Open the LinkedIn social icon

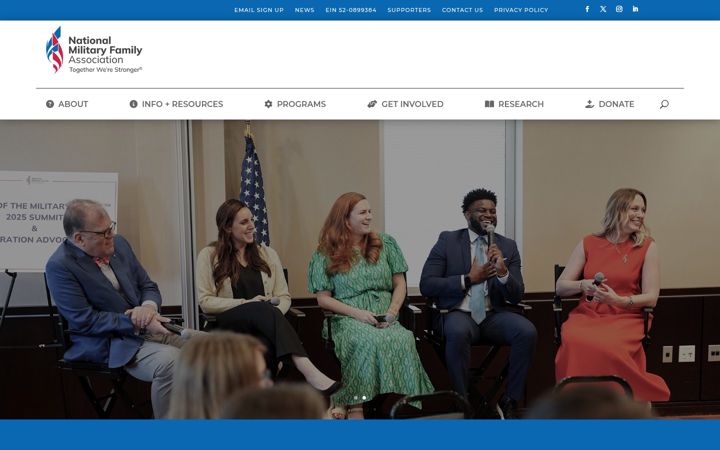[635, 9]
